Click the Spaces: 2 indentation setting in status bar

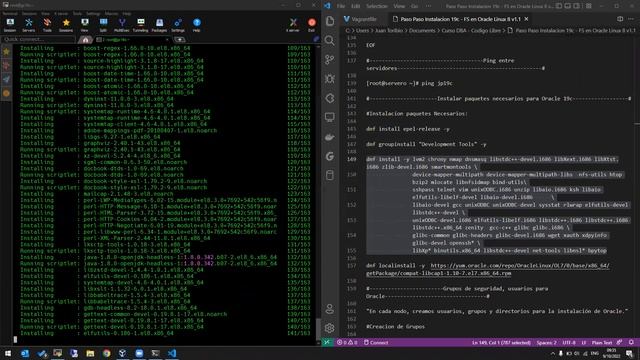pyautogui.click(x=547, y=342)
